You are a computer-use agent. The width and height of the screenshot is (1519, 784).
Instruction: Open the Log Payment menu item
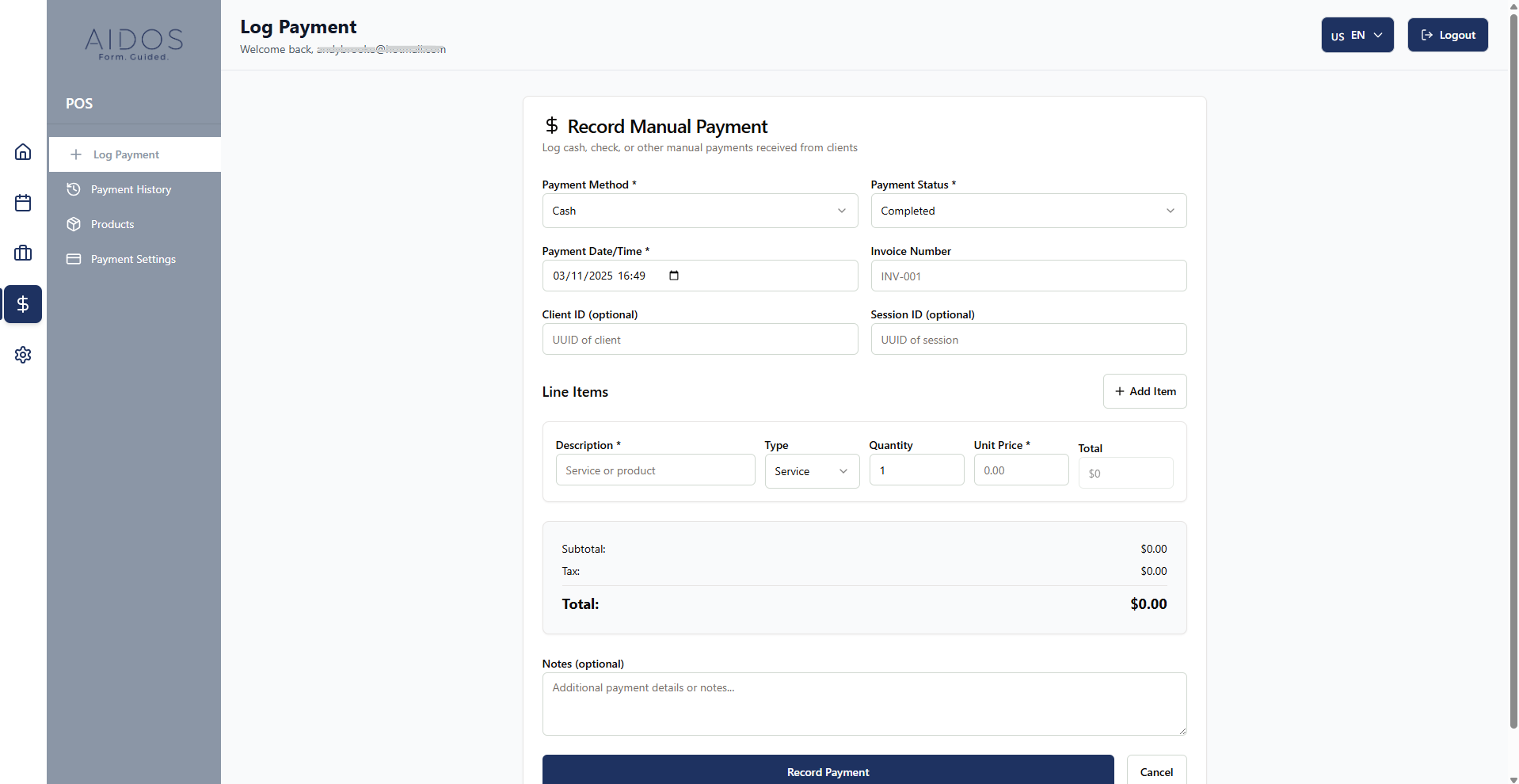click(135, 154)
